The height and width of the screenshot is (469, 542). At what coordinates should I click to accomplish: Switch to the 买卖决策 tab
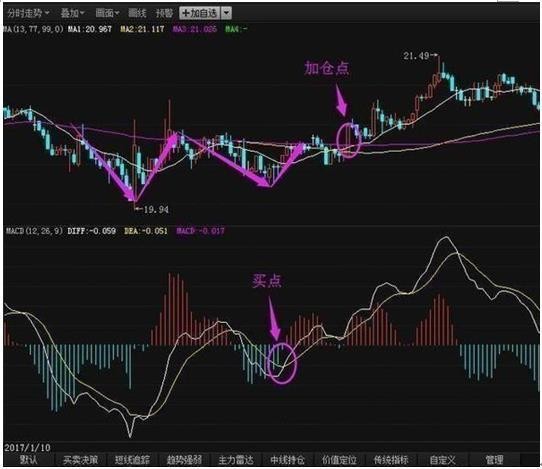pos(80,460)
